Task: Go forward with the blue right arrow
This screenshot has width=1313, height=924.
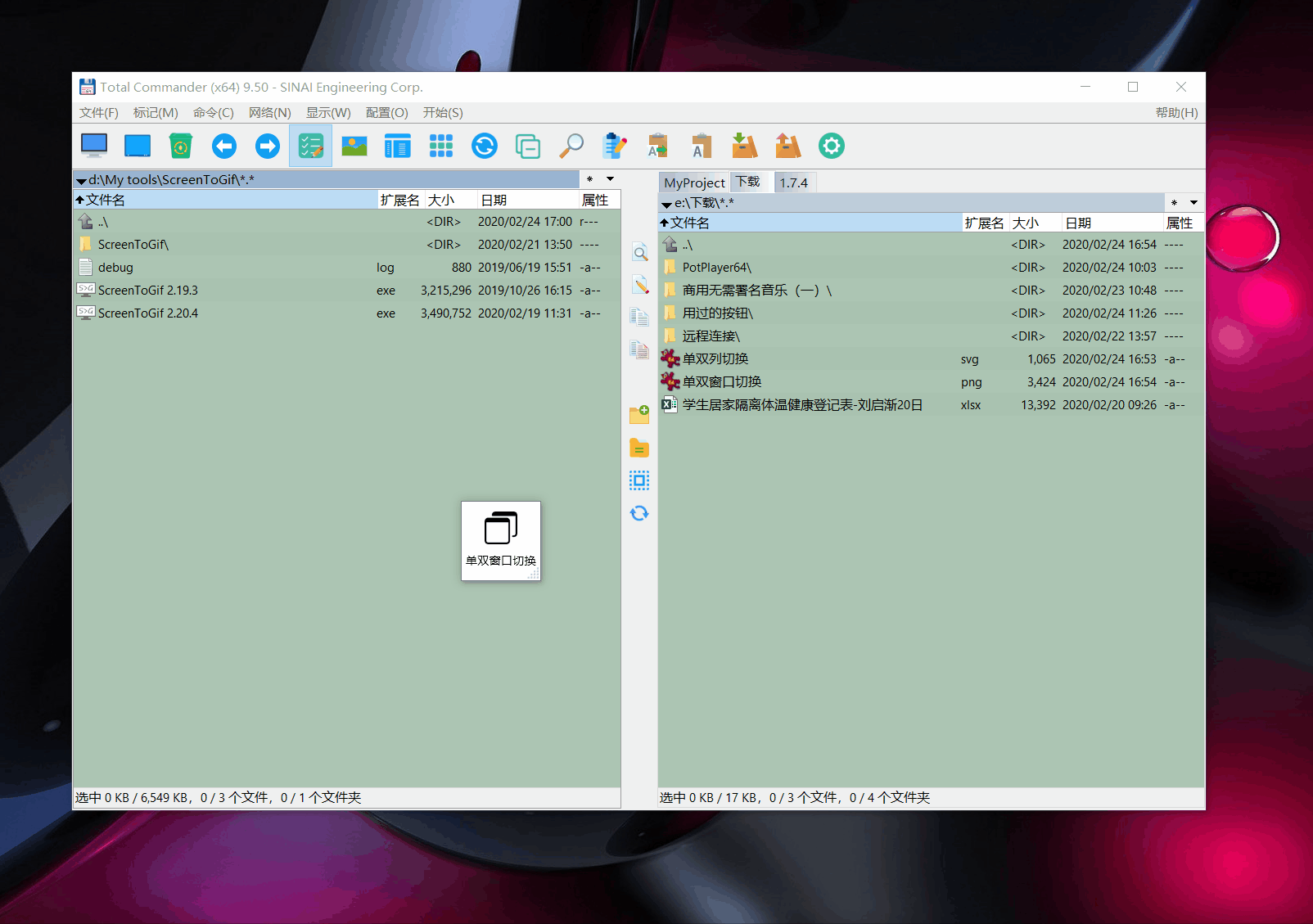Action: coord(268,146)
